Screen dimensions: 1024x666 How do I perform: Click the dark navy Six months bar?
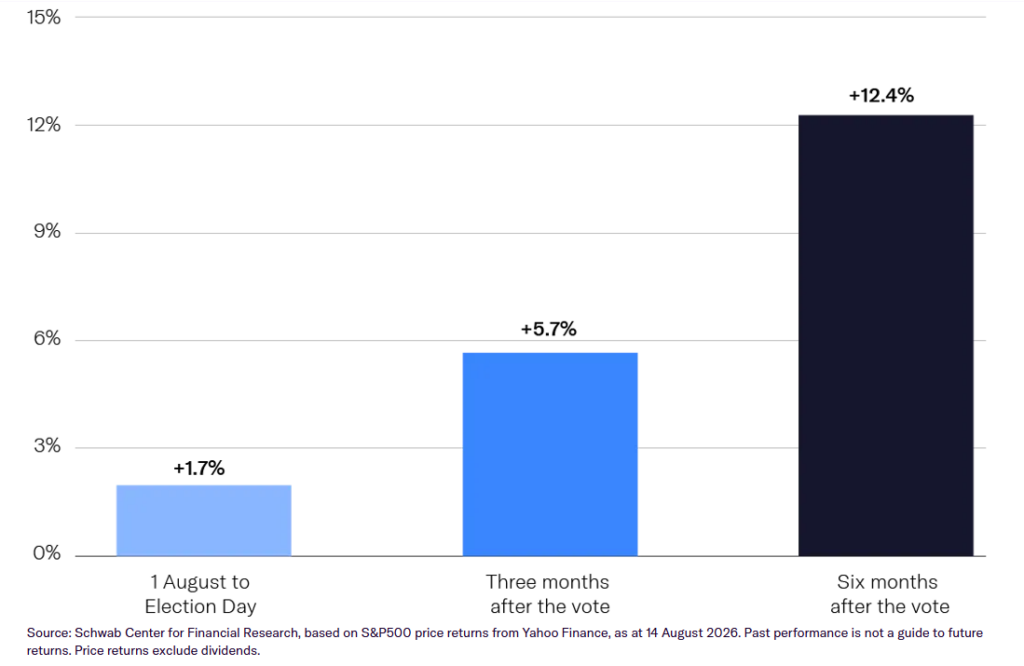pos(886,336)
